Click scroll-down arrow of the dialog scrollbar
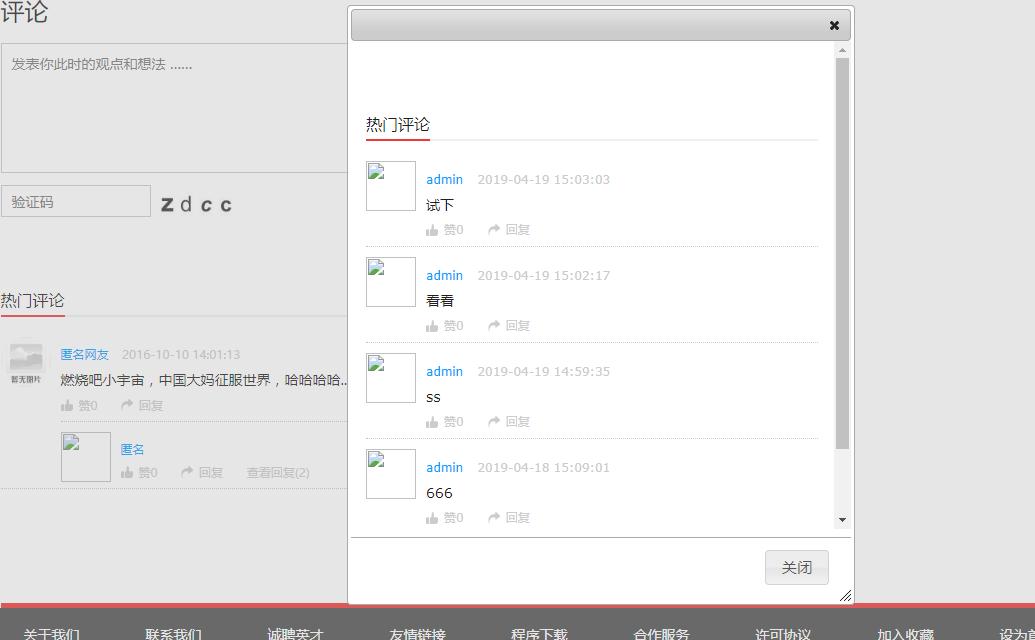 [842, 520]
